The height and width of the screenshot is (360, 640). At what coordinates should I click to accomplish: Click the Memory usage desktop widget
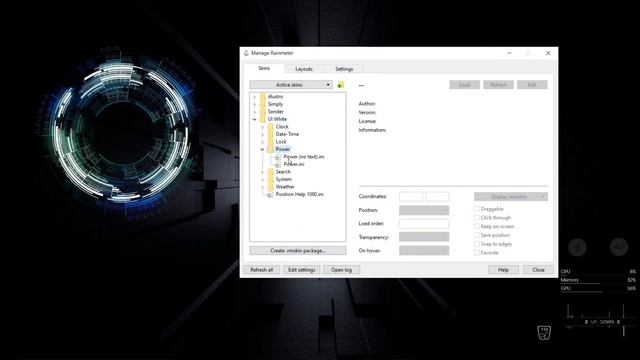(x=598, y=280)
